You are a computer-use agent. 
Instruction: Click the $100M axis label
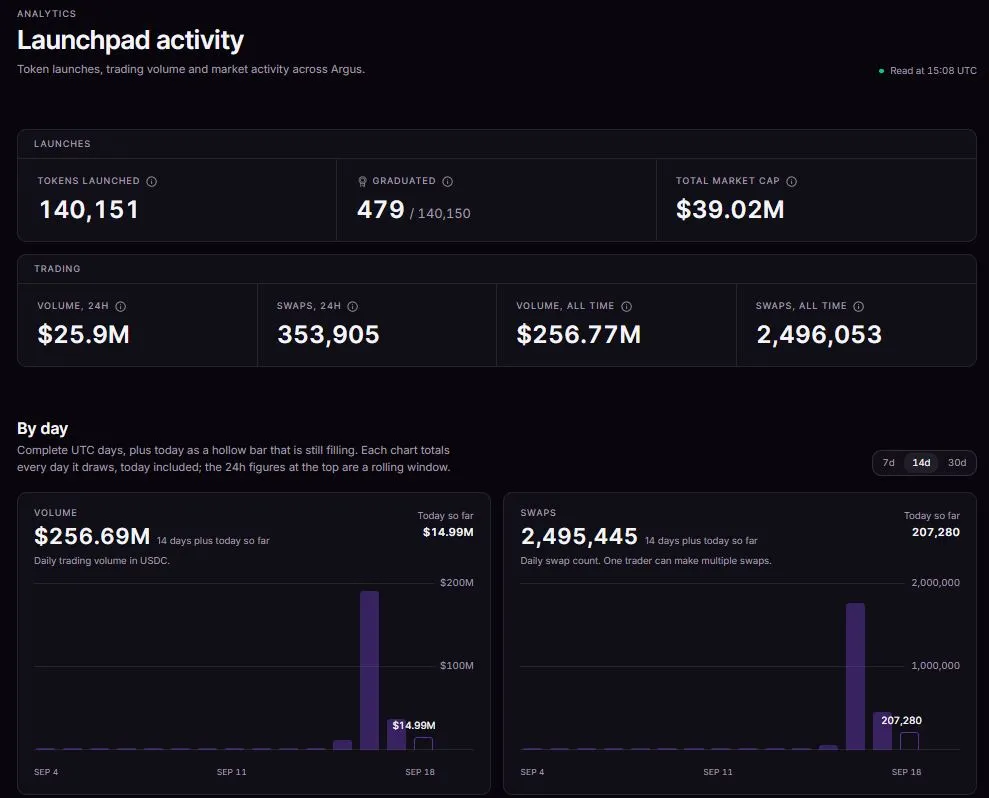[x=457, y=666]
